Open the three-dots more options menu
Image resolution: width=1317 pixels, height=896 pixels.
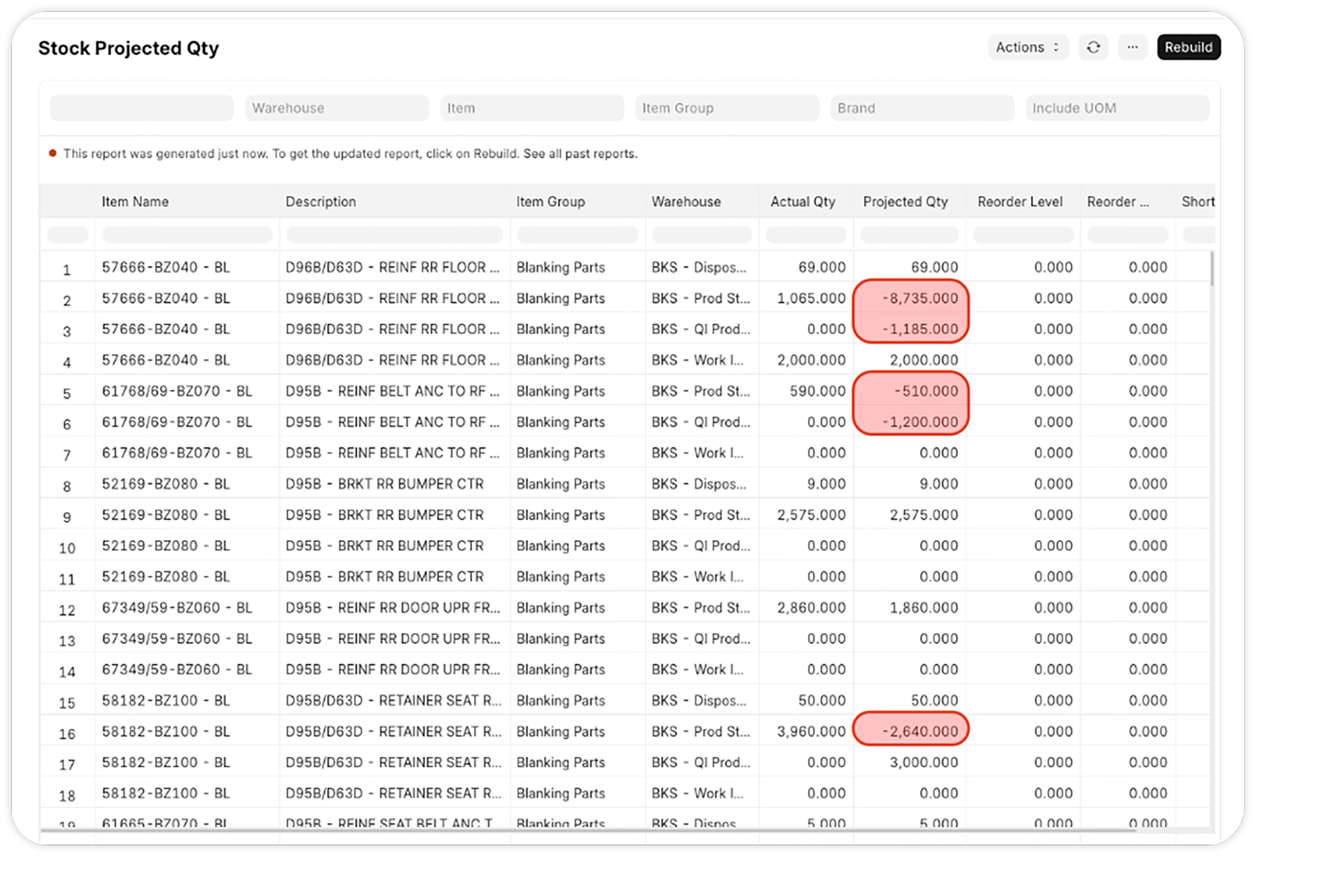(1132, 47)
